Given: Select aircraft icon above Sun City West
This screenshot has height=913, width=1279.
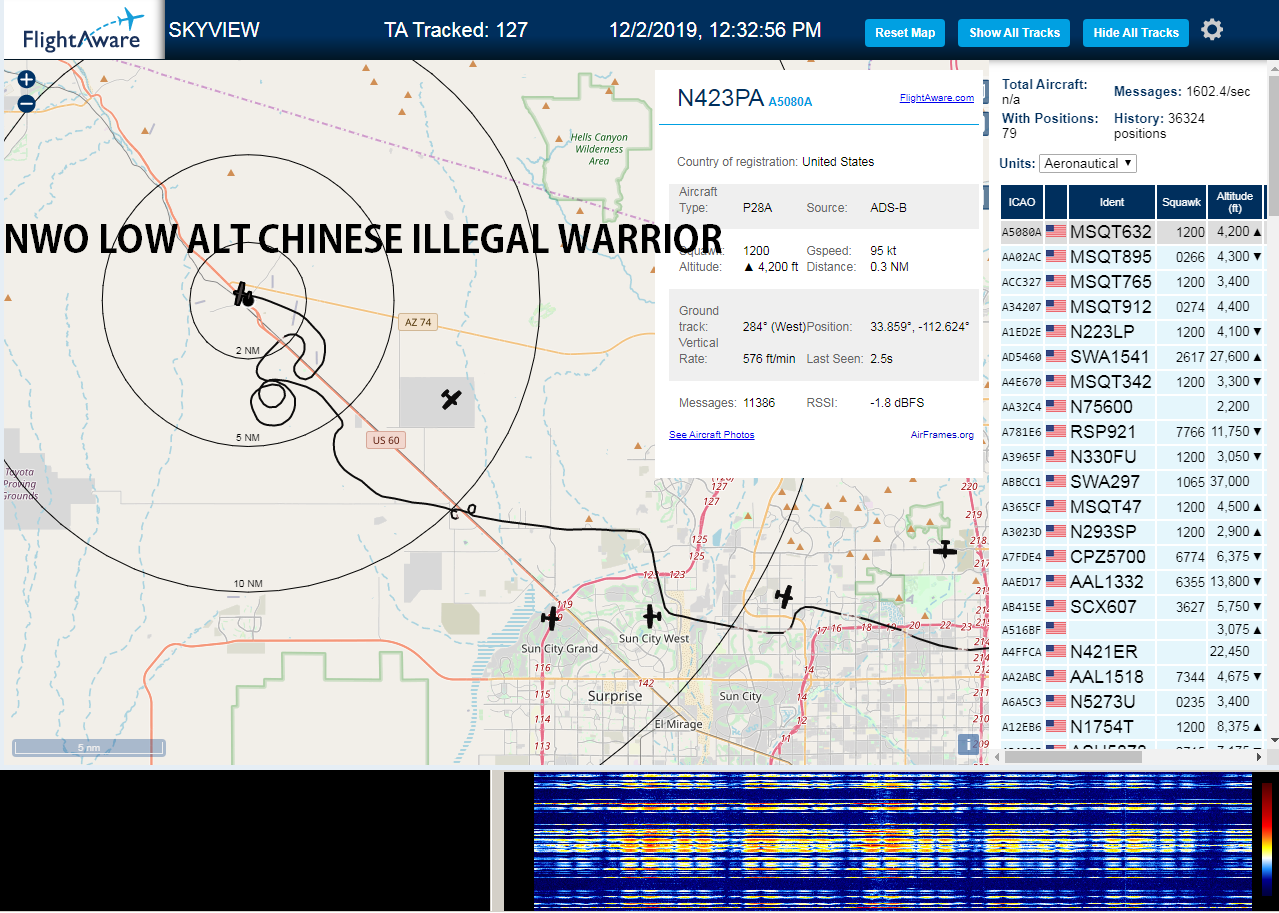Looking at the screenshot, I should 651,616.
